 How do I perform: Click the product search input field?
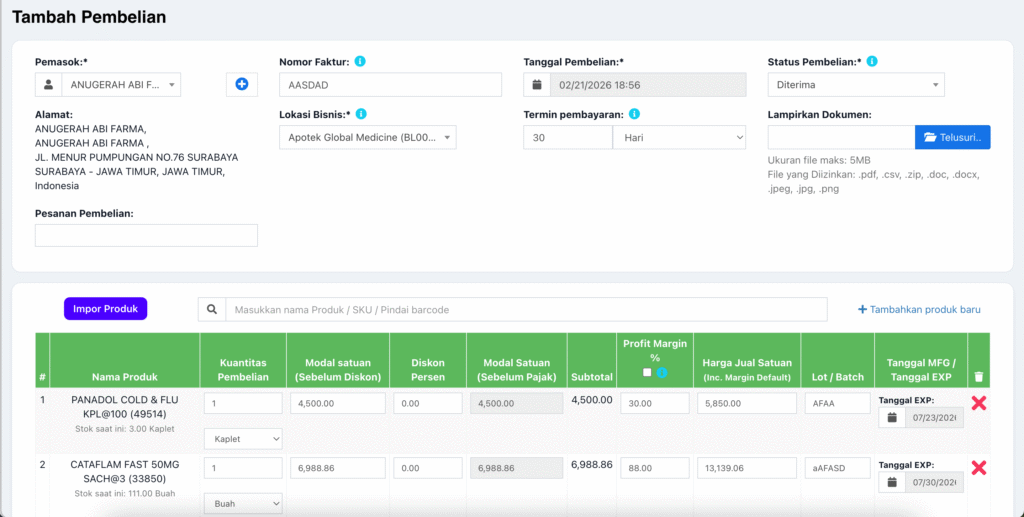point(526,310)
